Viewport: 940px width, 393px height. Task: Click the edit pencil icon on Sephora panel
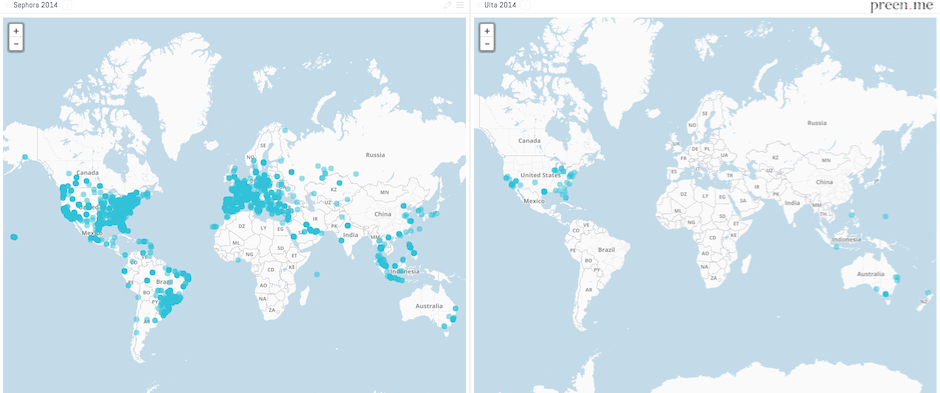click(447, 5)
